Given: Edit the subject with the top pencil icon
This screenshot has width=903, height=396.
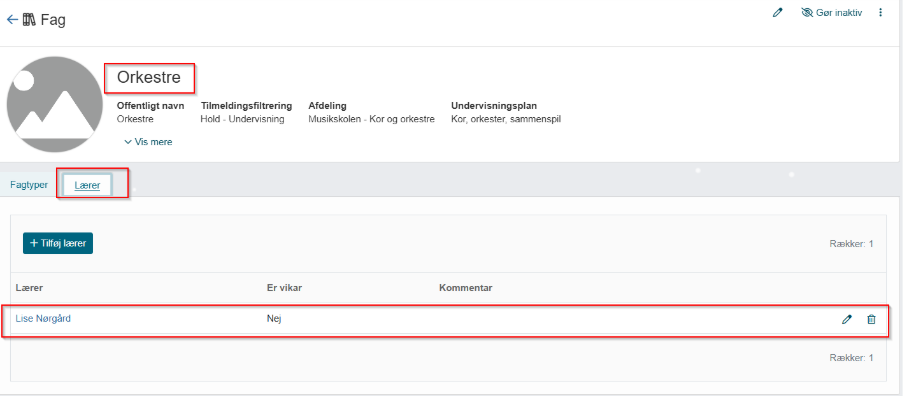Looking at the screenshot, I should point(778,12).
